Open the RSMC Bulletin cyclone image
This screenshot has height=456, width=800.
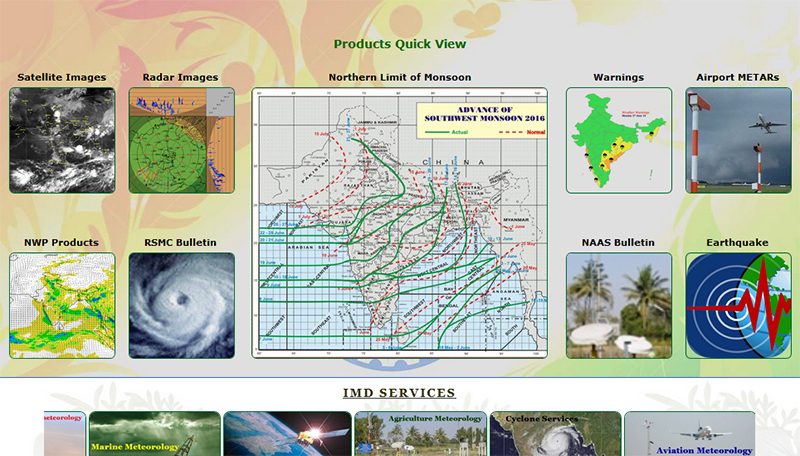pos(182,306)
